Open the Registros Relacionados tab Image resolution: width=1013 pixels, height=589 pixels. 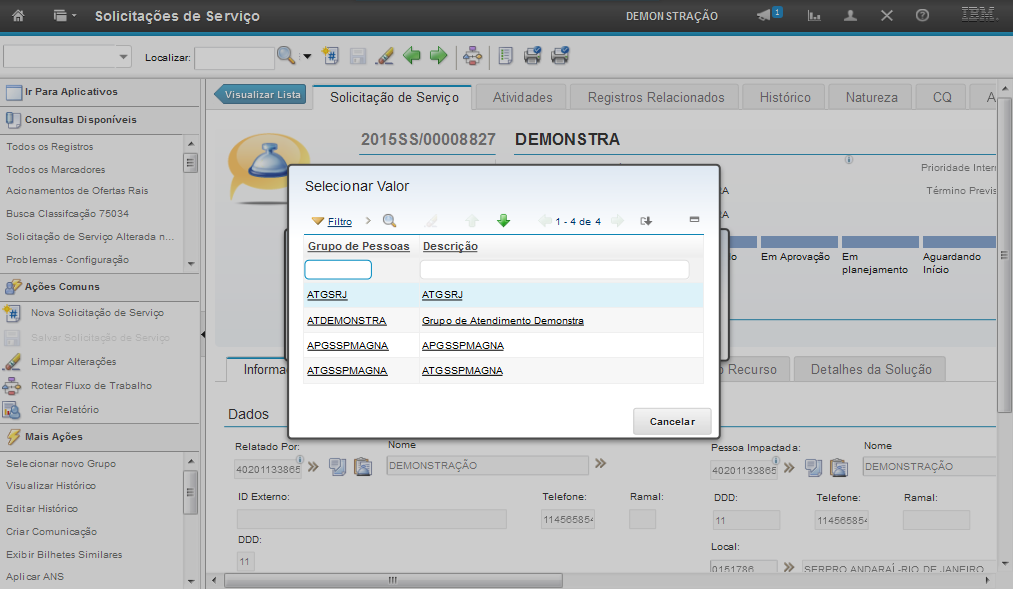[x=655, y=97]
